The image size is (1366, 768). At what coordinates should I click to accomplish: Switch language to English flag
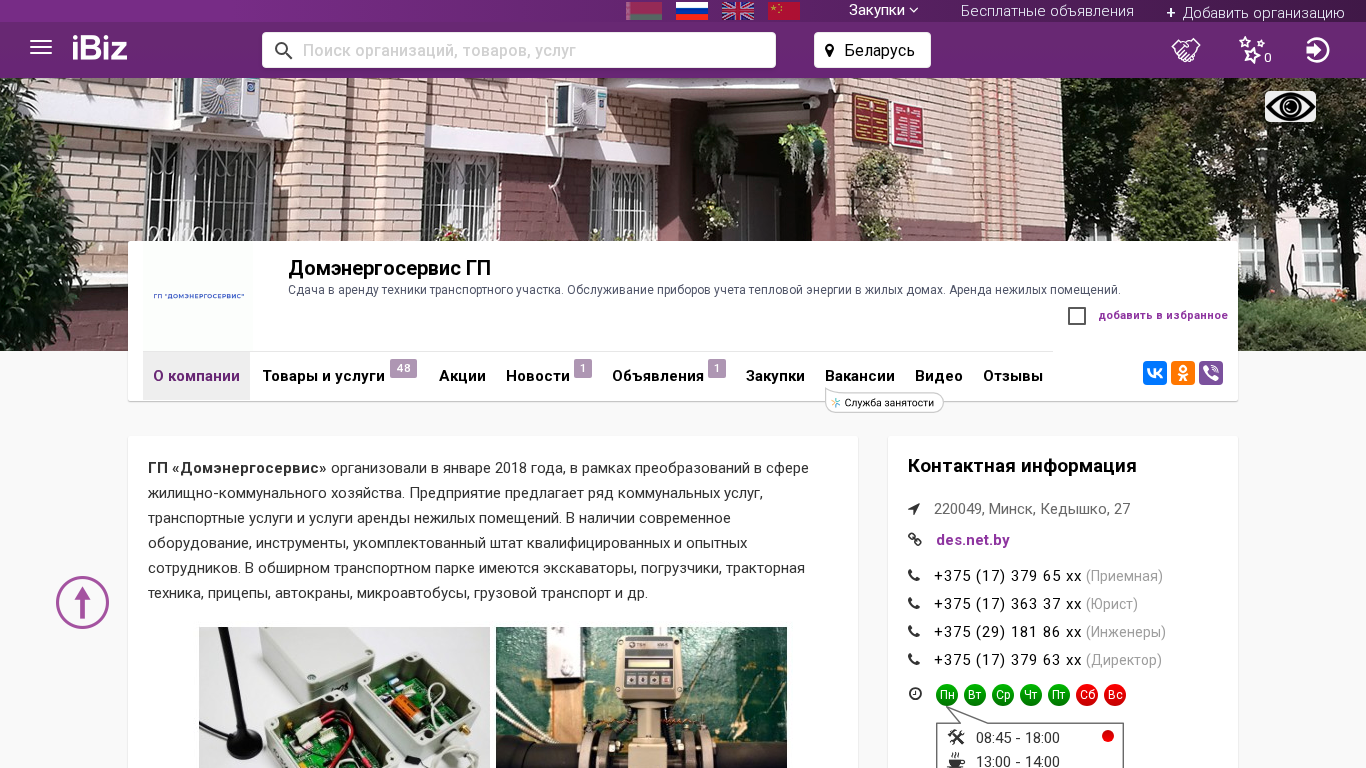point(738,11)
